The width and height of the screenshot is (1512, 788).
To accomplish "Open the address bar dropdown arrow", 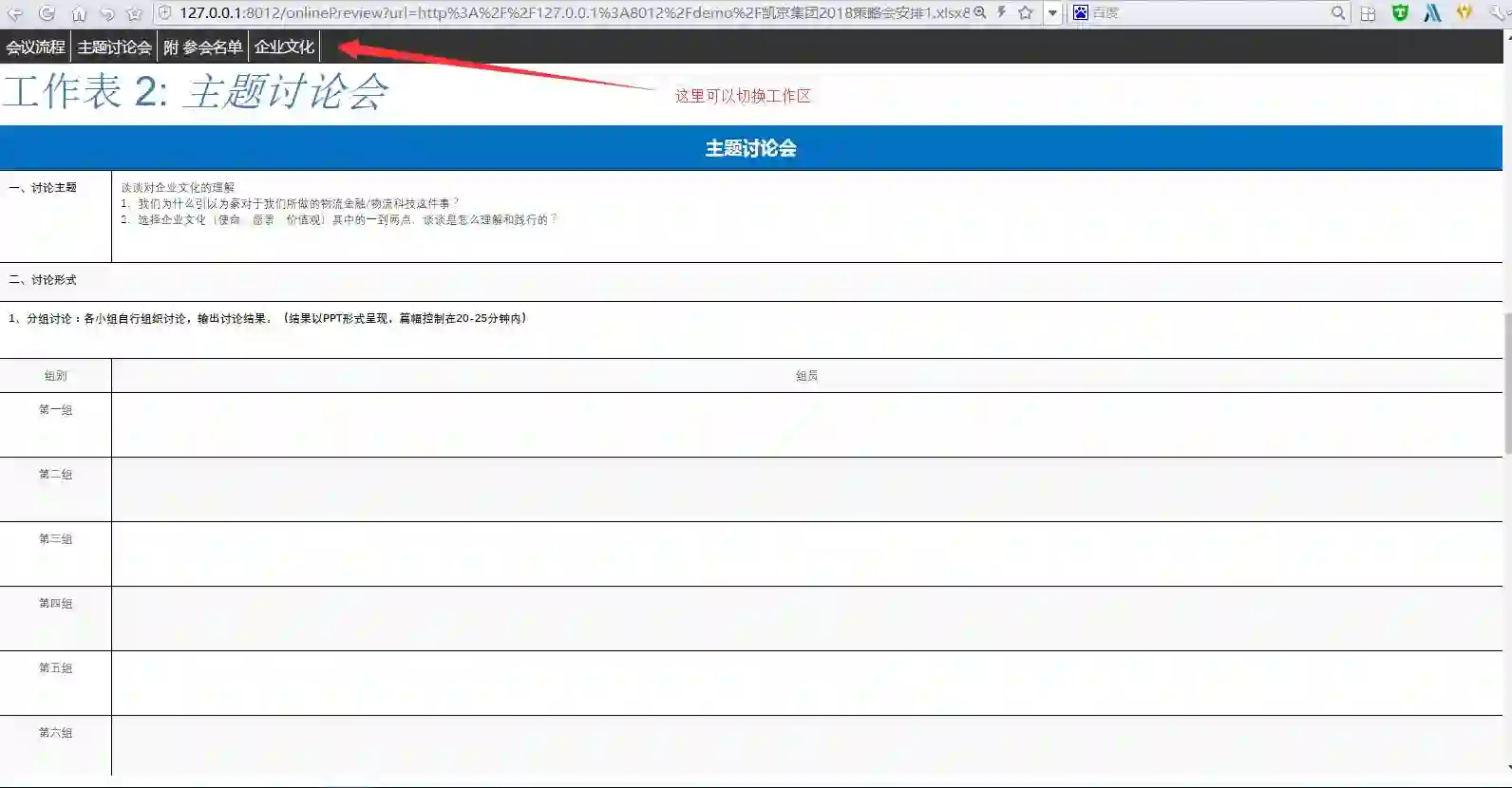I will tap(1052, 13).
